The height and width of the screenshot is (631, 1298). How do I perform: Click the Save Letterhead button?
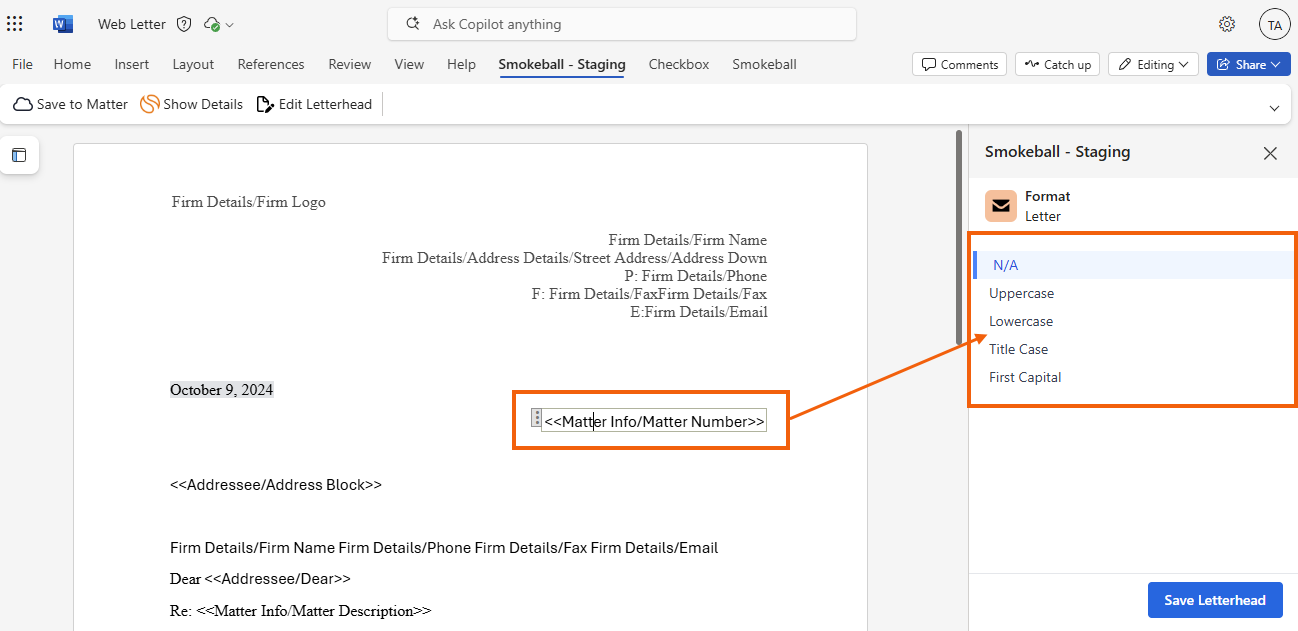(1215, 600)
